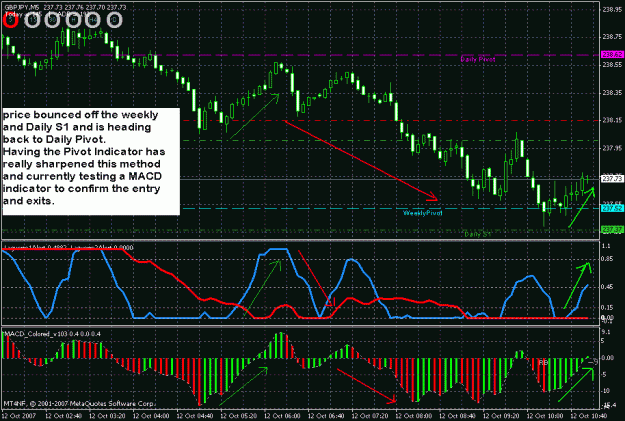This screenshot has height=421, width=625.
Task: Click the 12 Oct 06:00 time label
Action: point(285,415)
